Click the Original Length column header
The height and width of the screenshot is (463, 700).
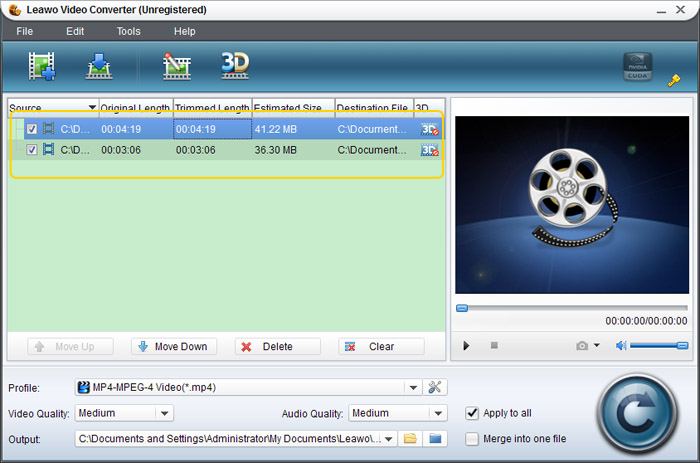[x=136, y=108]
